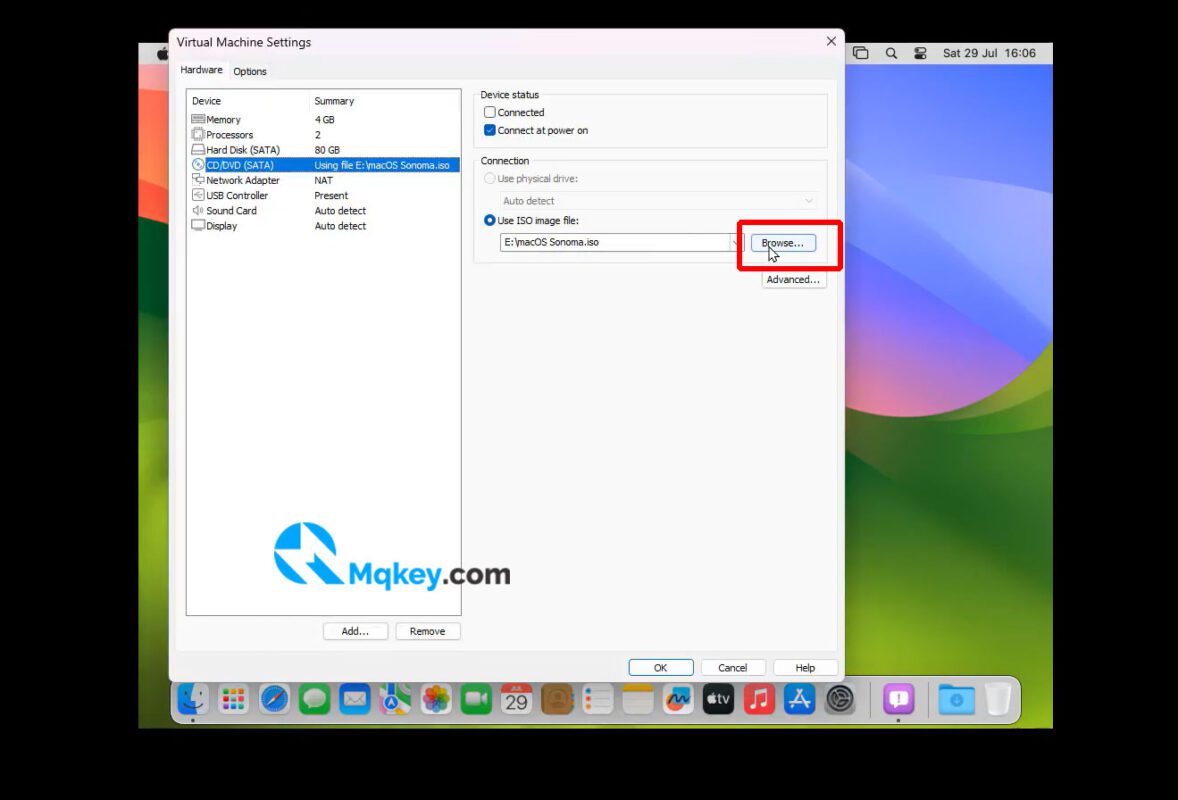Viewport: 1178px width, 800px height.
Task: Click the Hard Disk drive icon
Action: [x=198, y=149]
